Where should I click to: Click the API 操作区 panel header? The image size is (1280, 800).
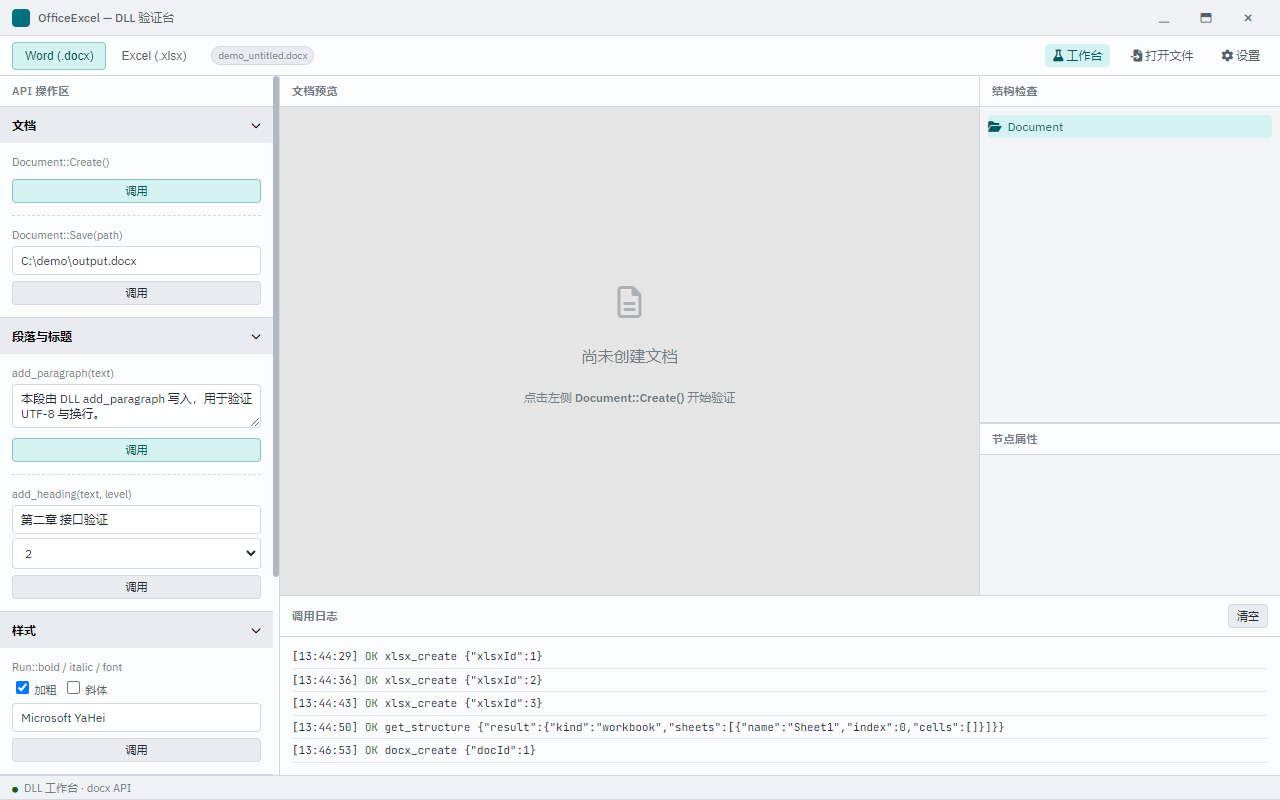(x=136, y=91)
